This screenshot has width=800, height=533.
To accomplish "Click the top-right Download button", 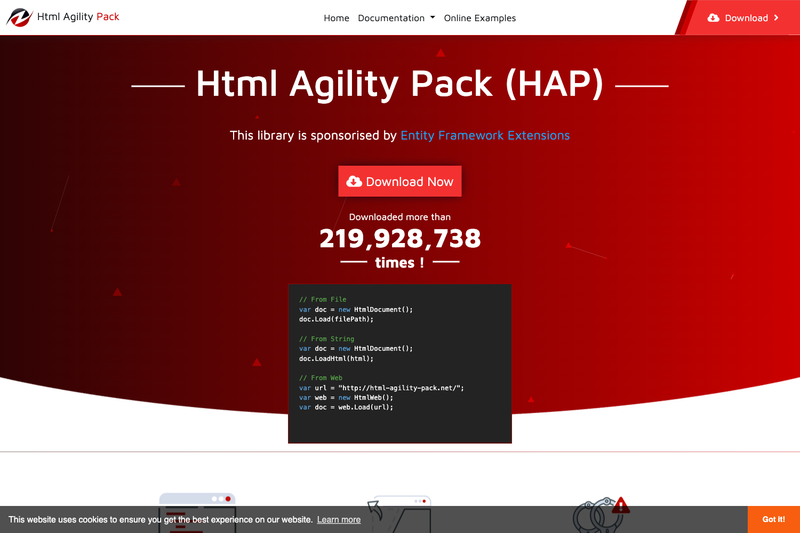I will [742, 18].
